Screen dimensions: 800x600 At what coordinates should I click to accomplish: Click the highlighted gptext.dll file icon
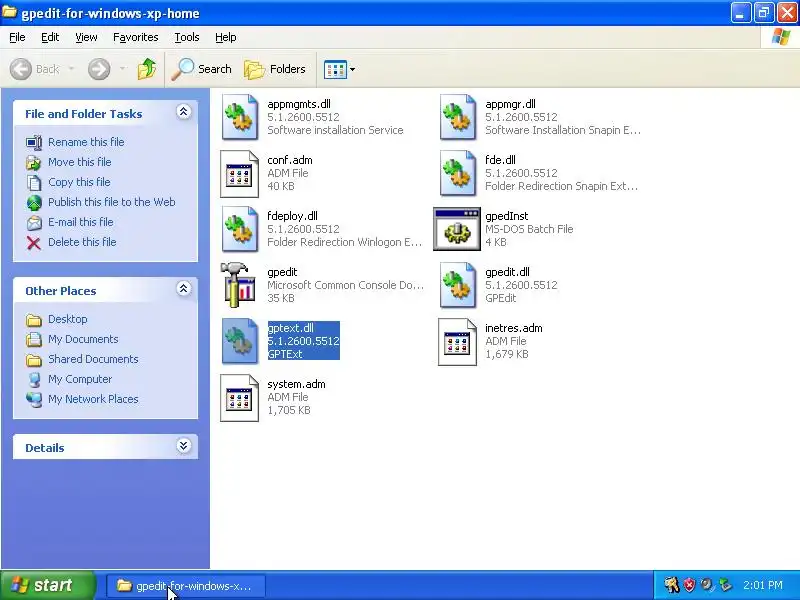239,341
